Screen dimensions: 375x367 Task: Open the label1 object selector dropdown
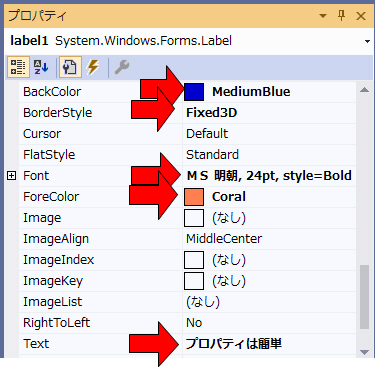(x=367, y=41)
